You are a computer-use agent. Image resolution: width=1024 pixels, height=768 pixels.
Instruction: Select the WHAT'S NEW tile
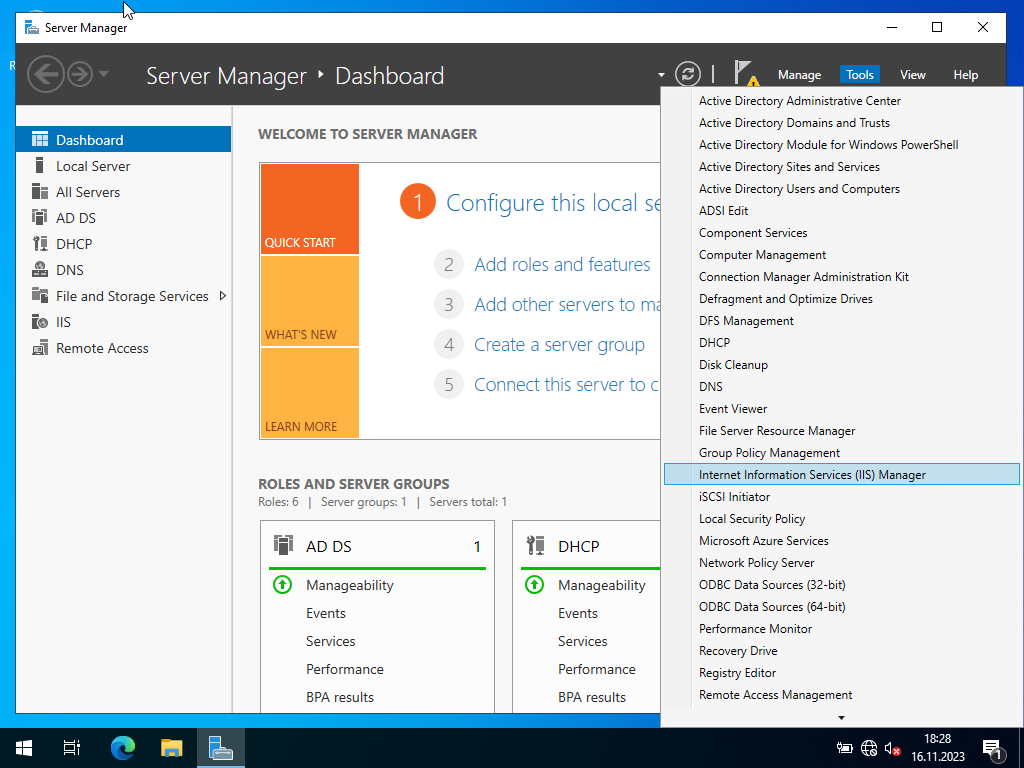[x=310, y=301]
